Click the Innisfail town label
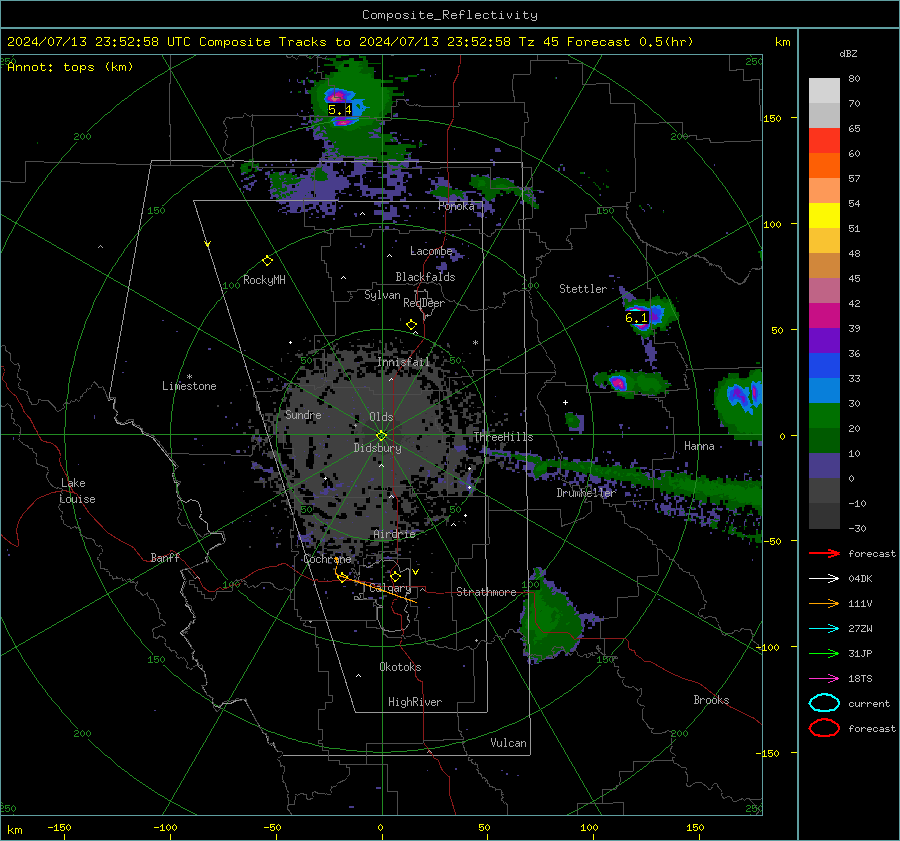Screen dimensions: 900x841 coord(403,362)
